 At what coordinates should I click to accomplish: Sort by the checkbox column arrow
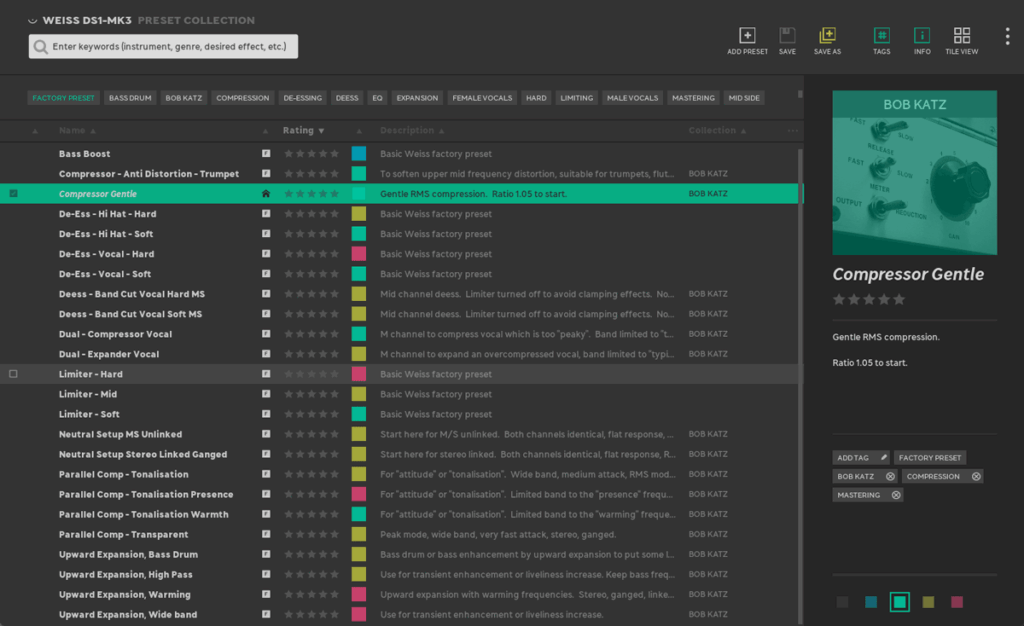pyautogui.click(x=35, y=131)
